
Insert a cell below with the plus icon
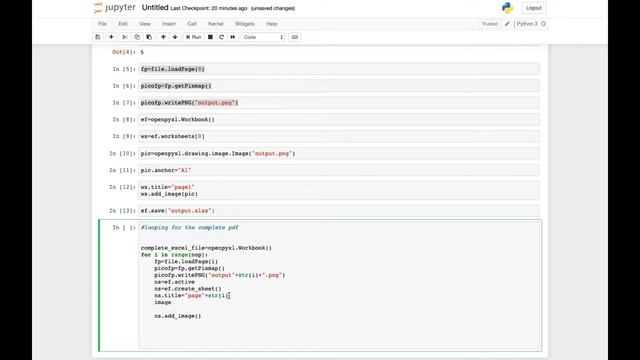(x=111, y=37)
